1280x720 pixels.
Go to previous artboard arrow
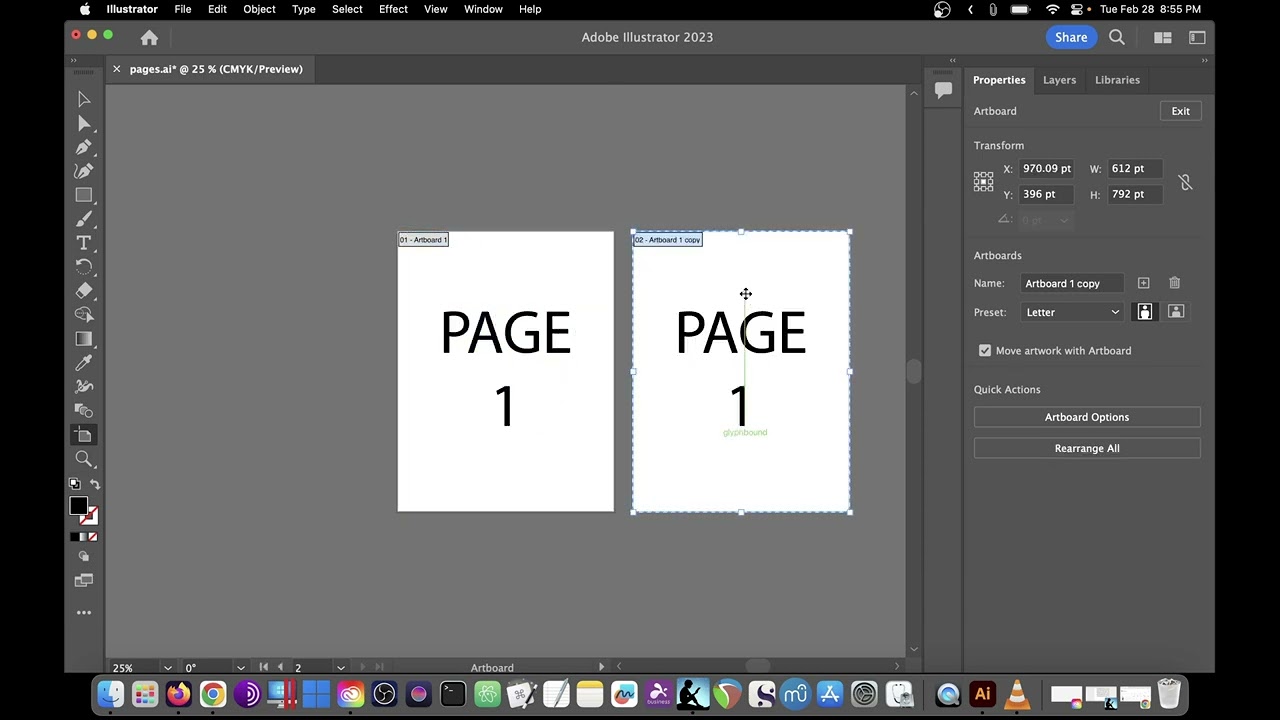pos(280,667)
